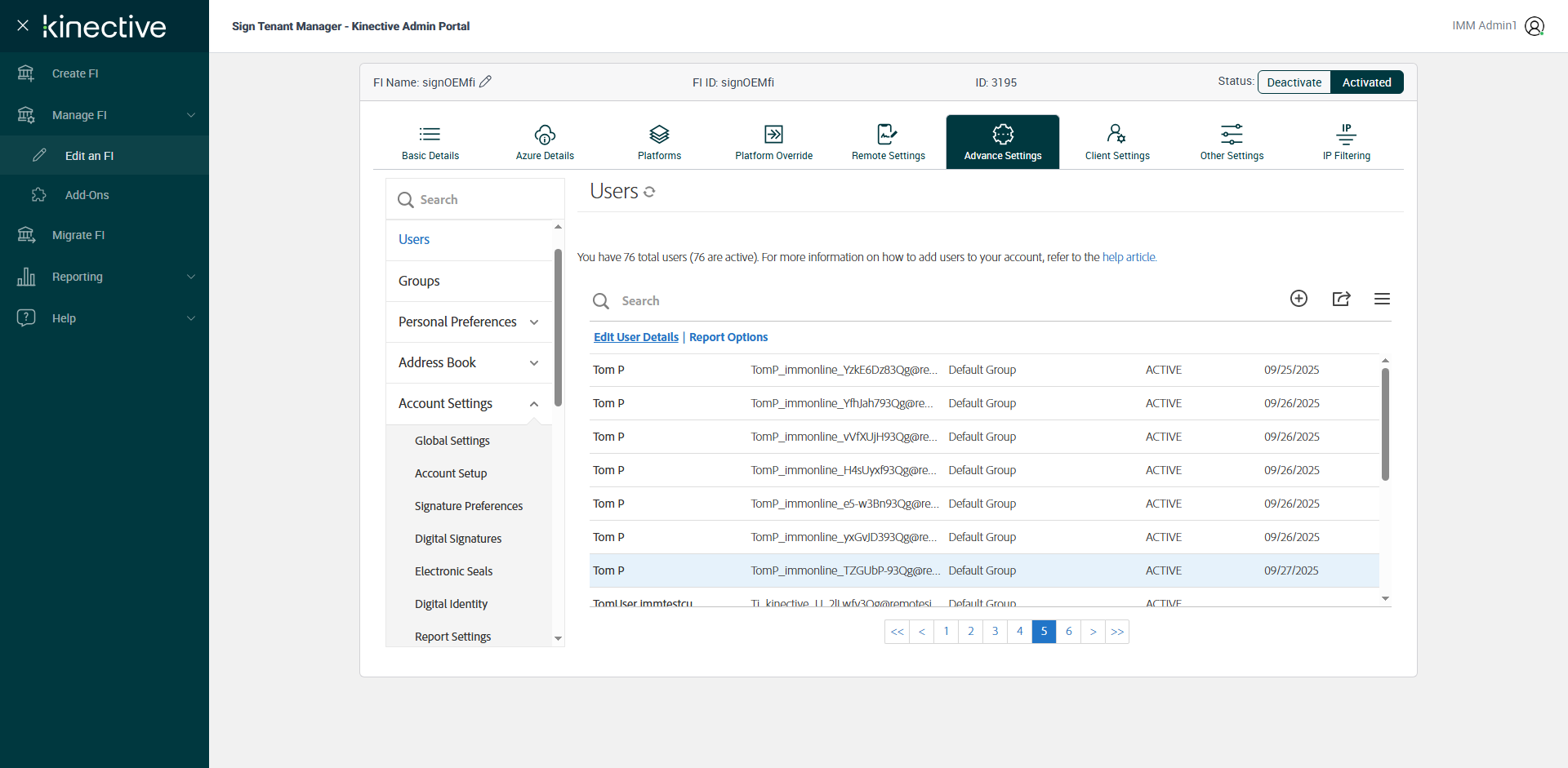Go to page 6 of users
The height and width of the screenshot is (768, 1568).
click(x=1068, y=632)
